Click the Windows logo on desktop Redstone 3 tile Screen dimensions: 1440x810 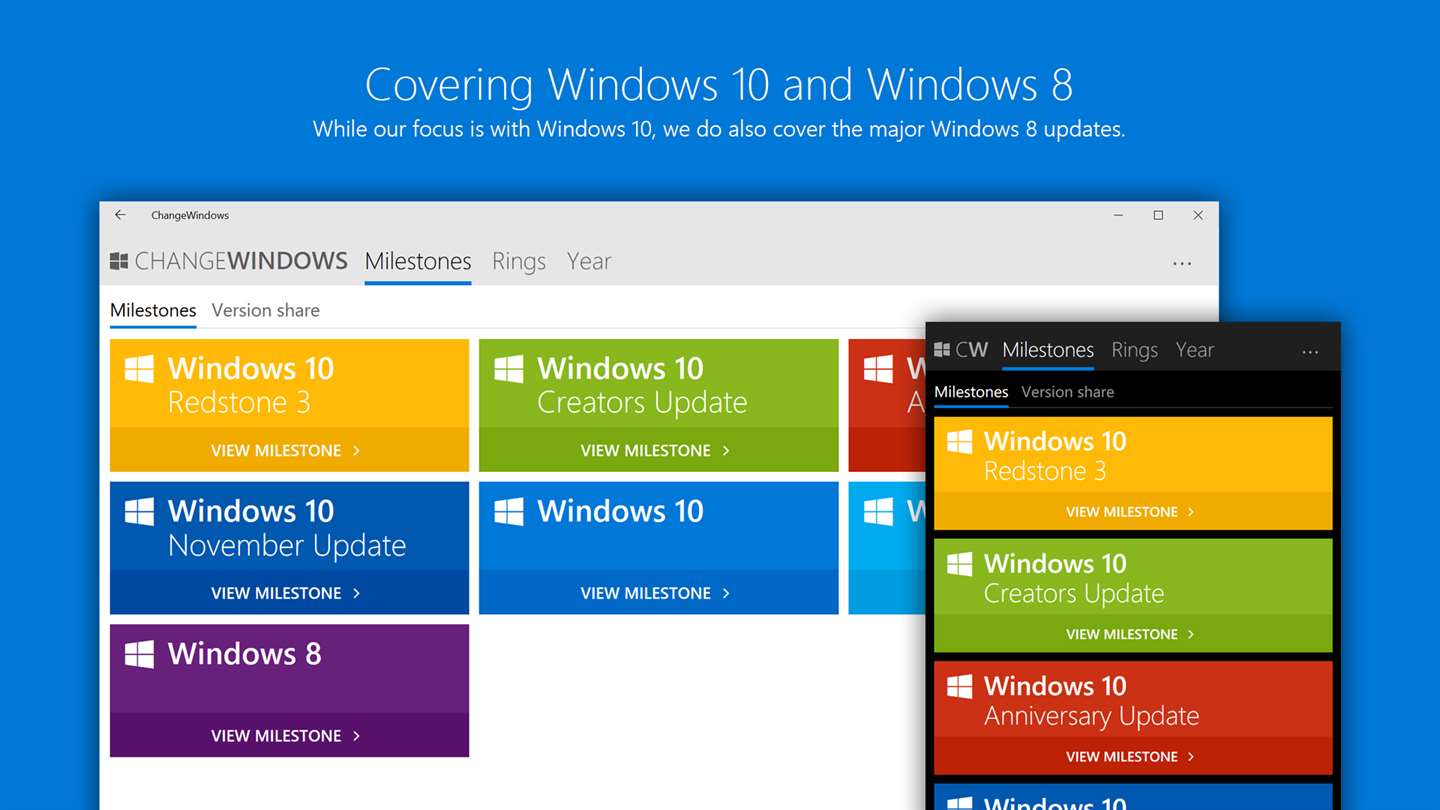point(139,369)
